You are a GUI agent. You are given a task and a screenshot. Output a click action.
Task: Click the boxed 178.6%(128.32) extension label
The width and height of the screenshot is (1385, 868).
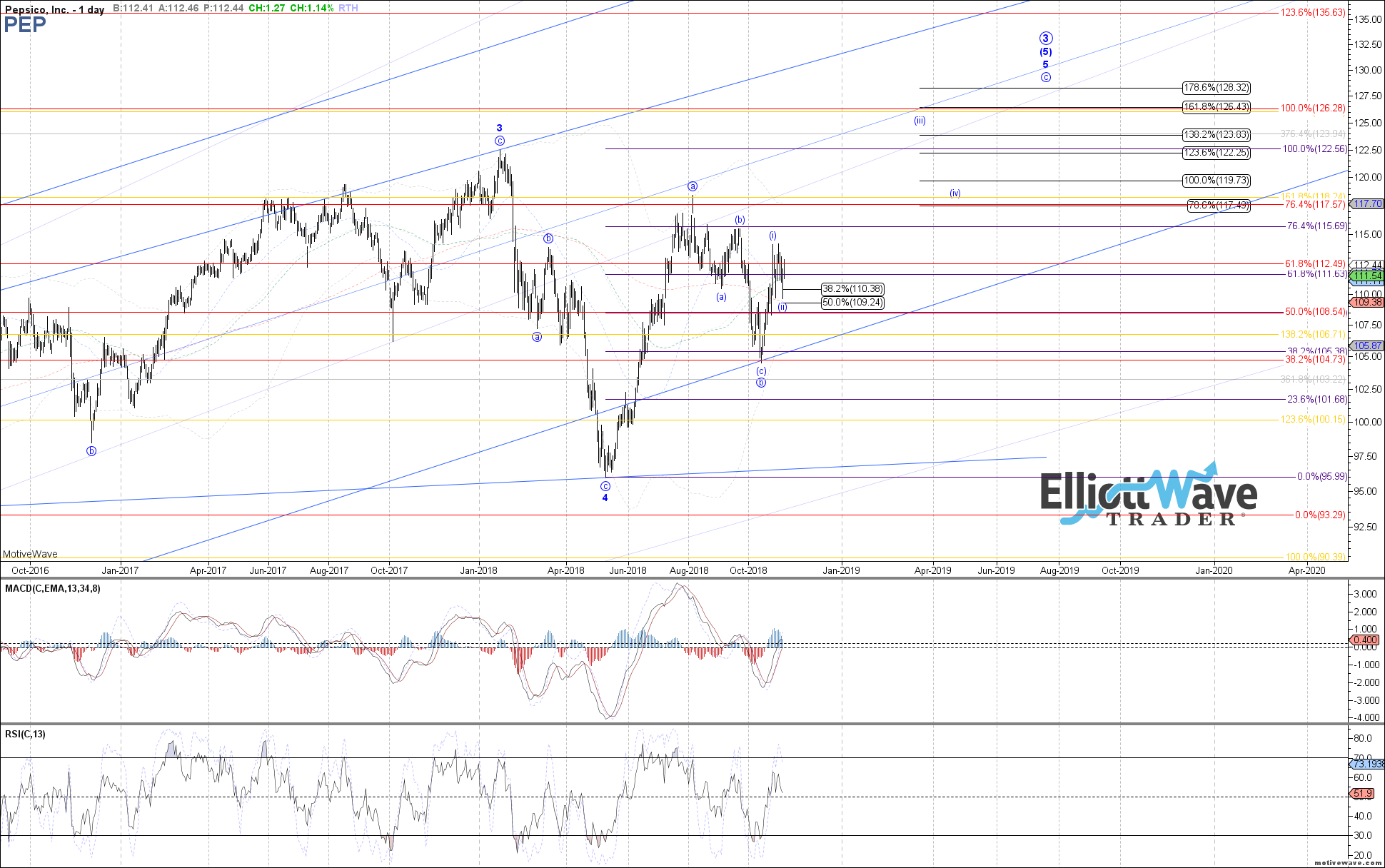(x=1217, y=88)
